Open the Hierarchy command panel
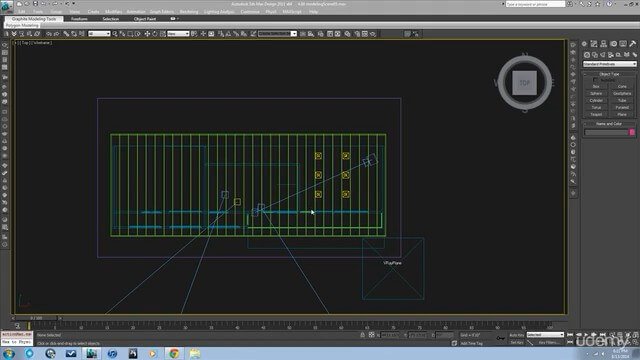Viewport: 640px width, 360px height. (x=604, y=44)
